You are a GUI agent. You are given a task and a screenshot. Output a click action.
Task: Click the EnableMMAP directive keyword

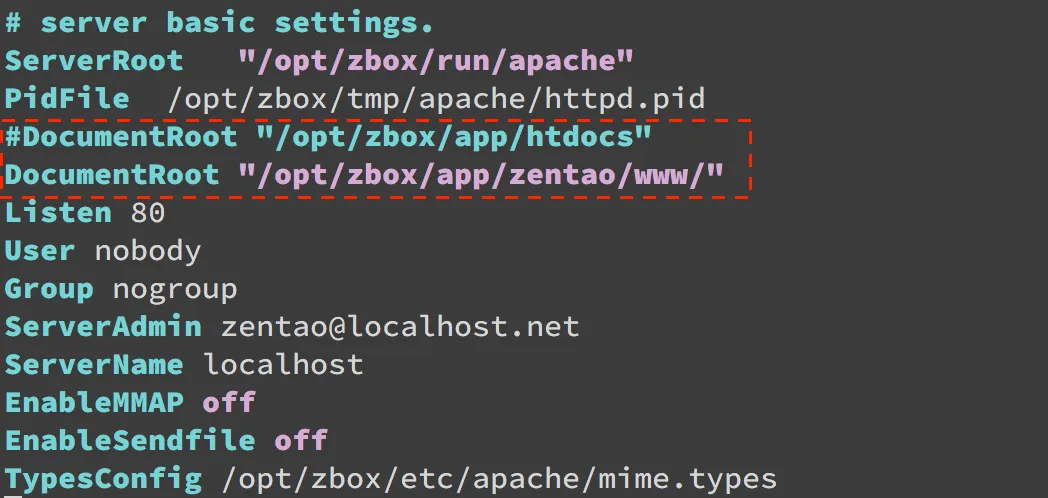(94, 403)
